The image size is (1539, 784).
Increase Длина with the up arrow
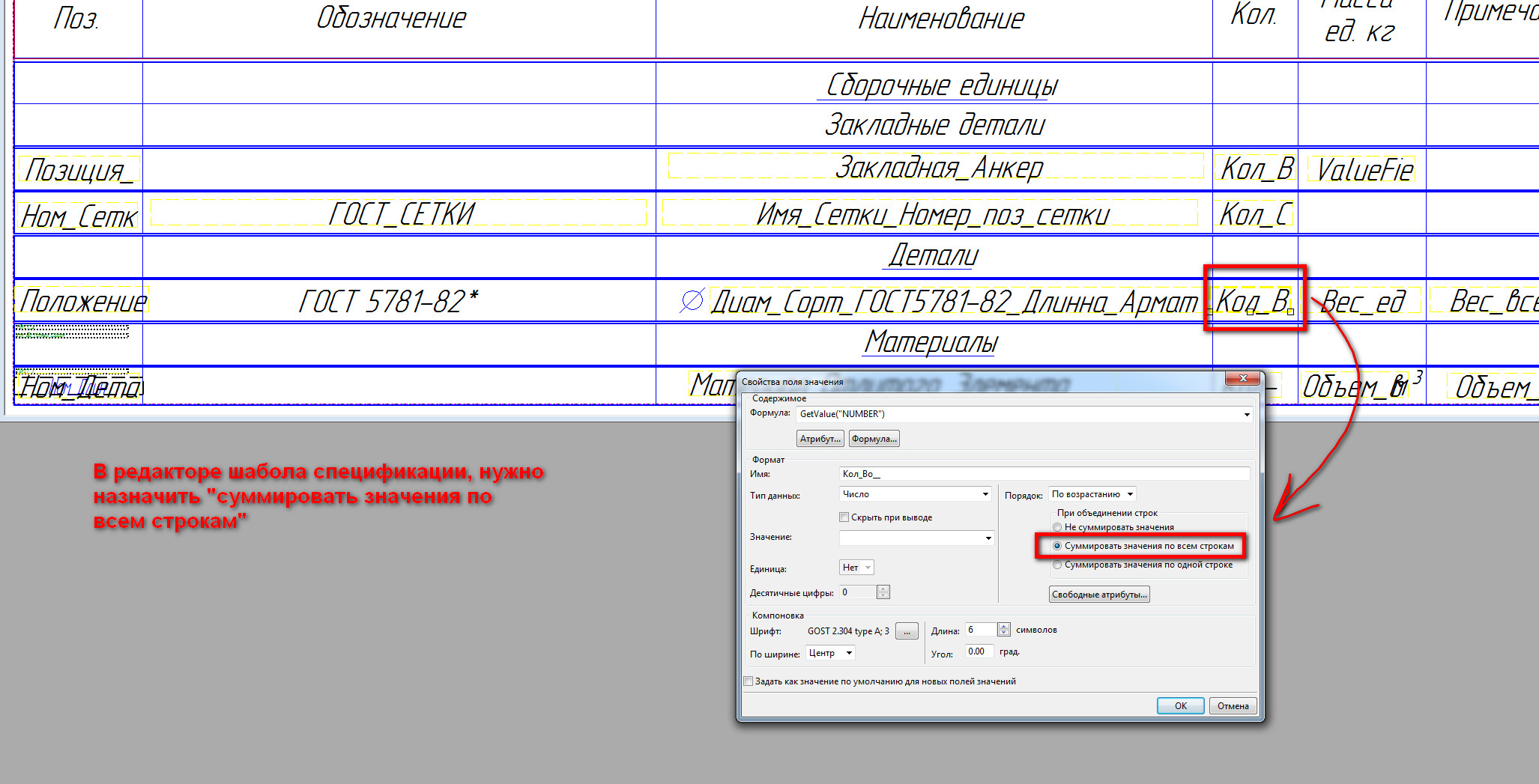coord(1004,626)
